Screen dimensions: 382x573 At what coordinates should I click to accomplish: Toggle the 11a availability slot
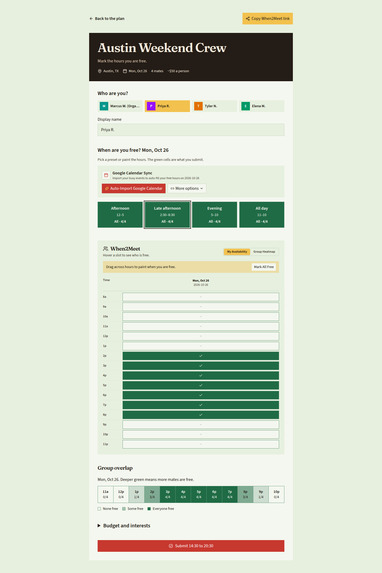[x=201, y=326]
